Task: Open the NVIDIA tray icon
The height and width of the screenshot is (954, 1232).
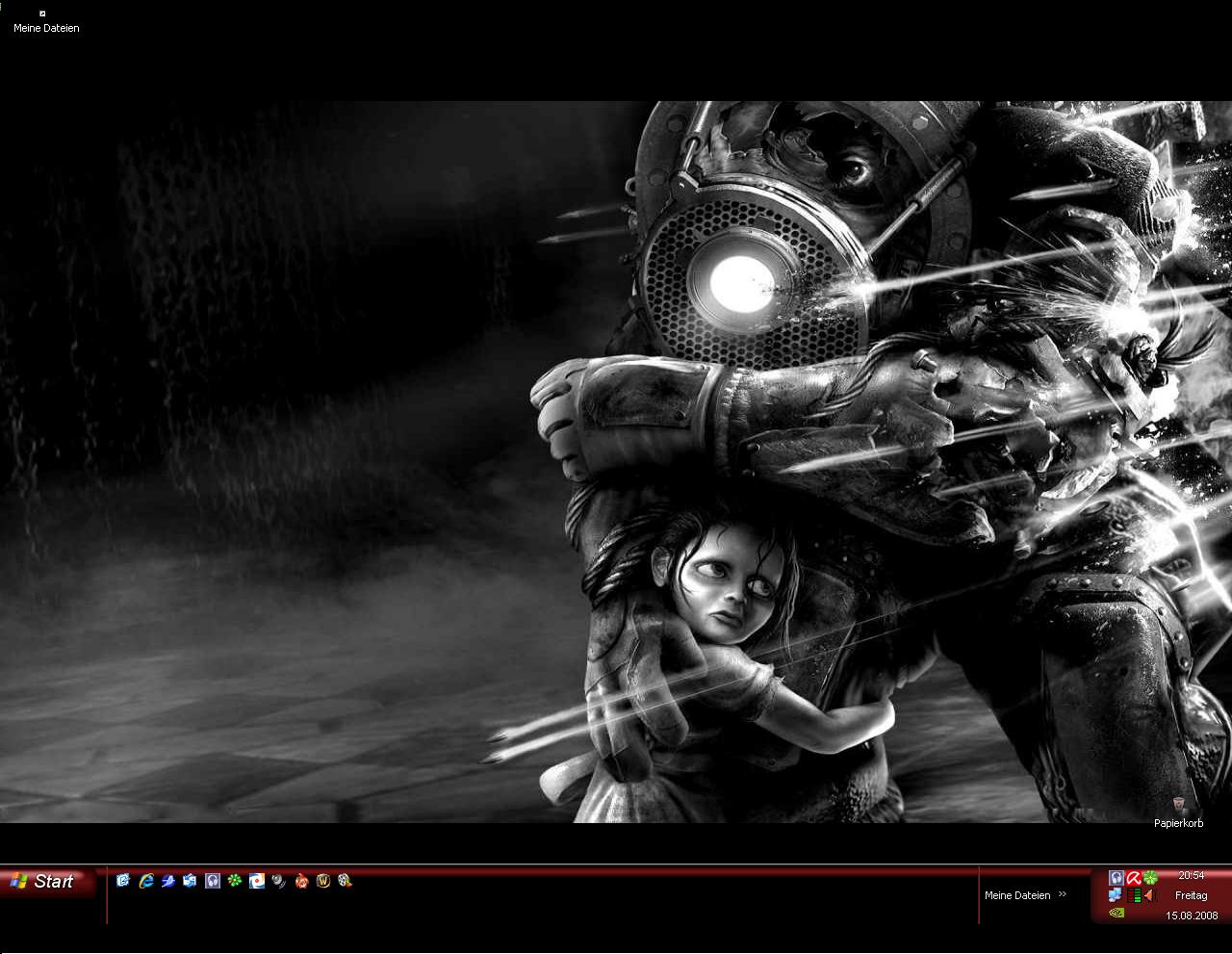Action: click(x=1116, y=913)
